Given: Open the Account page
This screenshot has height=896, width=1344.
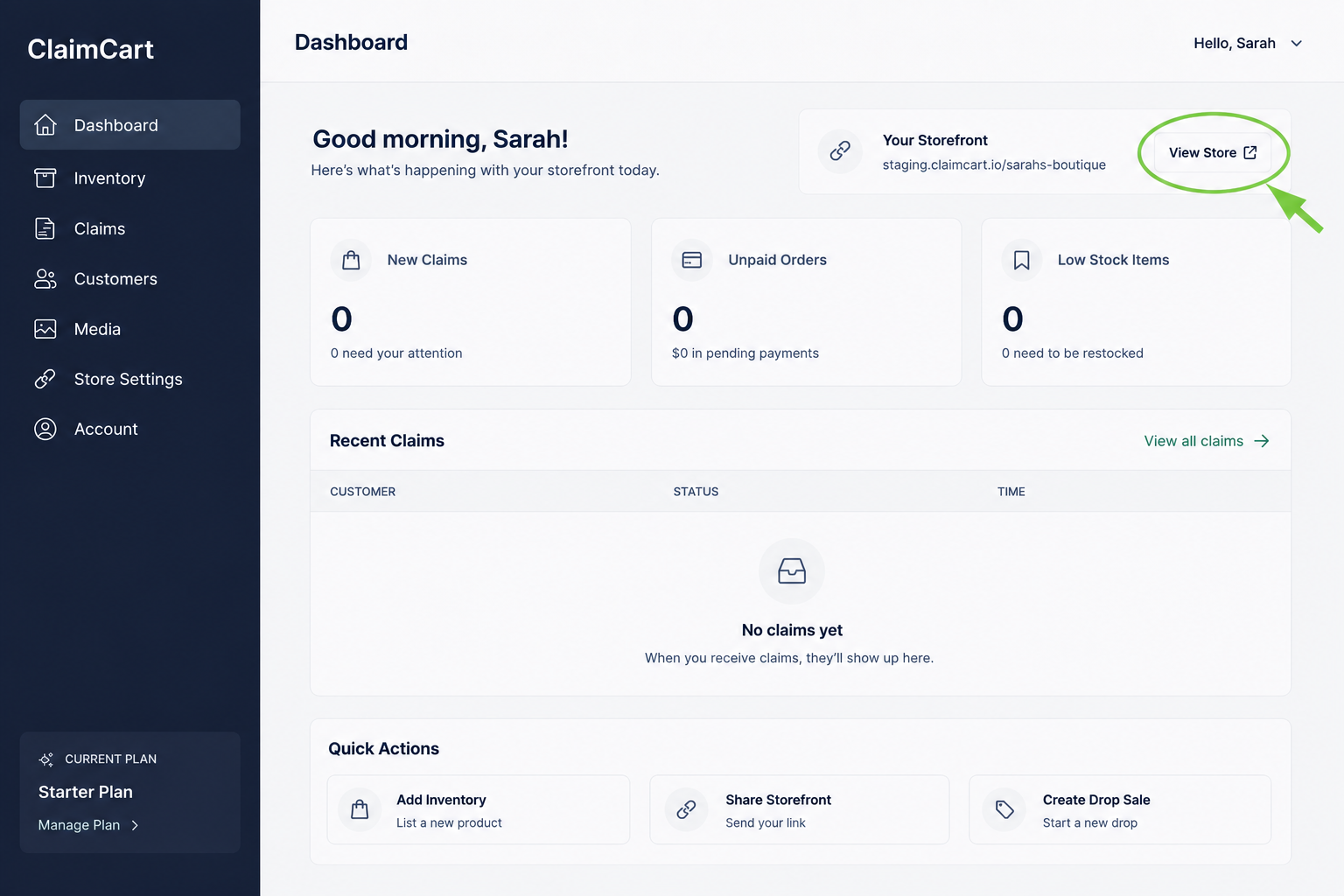Looking at the screenshot, I should [x=129, y=429].
